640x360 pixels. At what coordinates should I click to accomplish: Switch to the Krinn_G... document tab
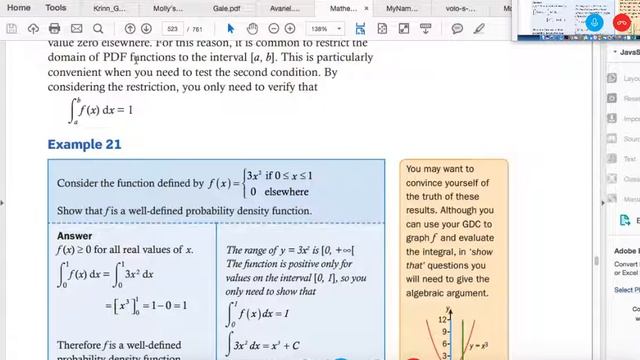point(109,8)
